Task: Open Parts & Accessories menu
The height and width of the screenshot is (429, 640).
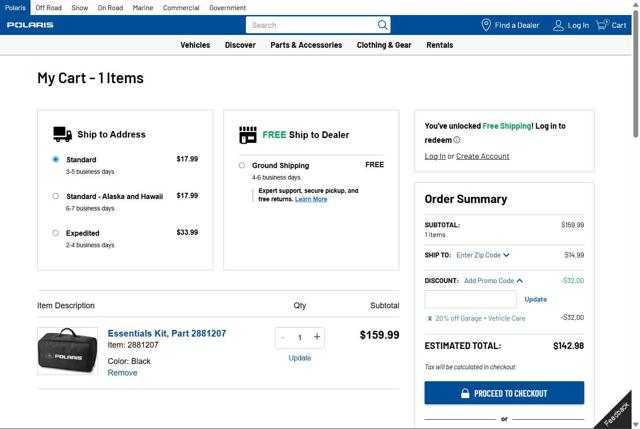Action: coord(306,45)
